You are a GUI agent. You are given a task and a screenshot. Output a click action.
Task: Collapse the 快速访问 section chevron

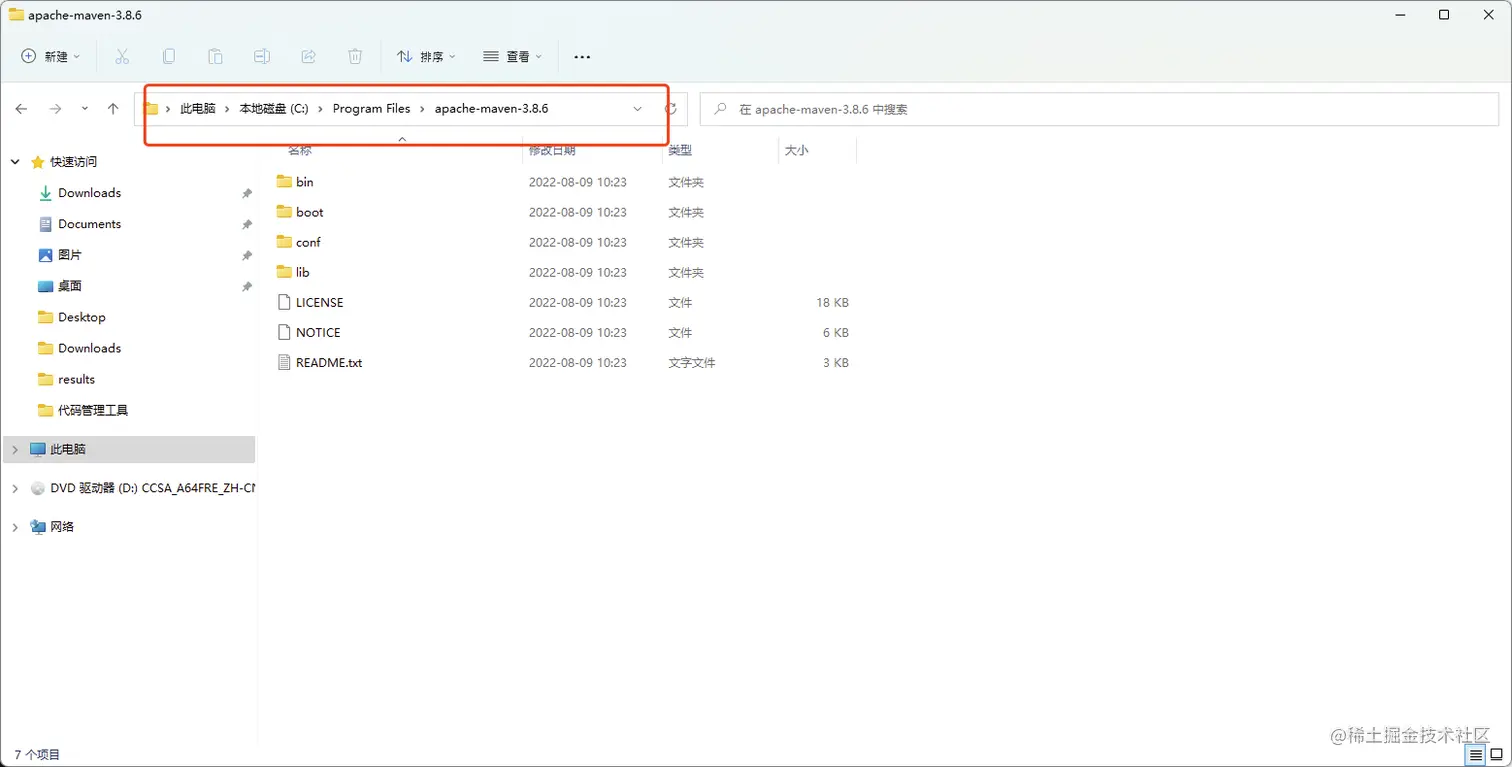click(x=15, y=161)
